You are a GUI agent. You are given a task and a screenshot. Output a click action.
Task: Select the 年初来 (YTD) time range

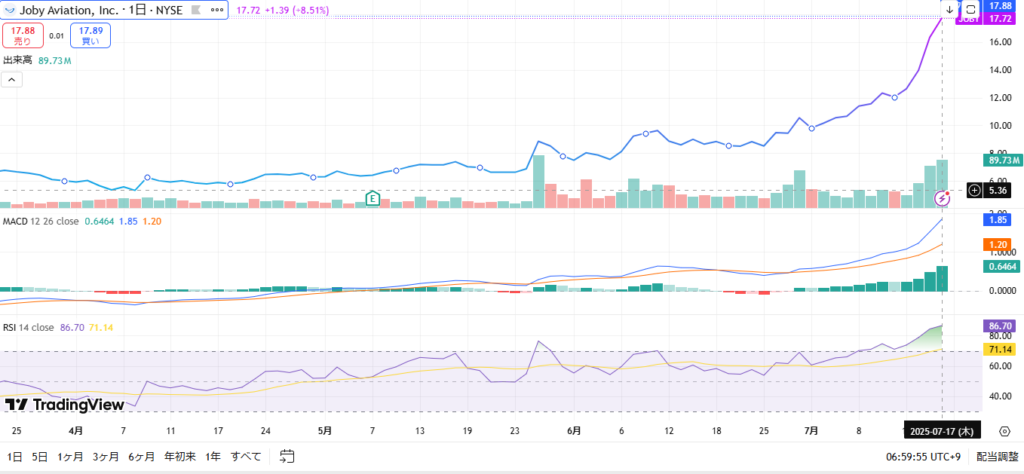click(x=180, y=456)
